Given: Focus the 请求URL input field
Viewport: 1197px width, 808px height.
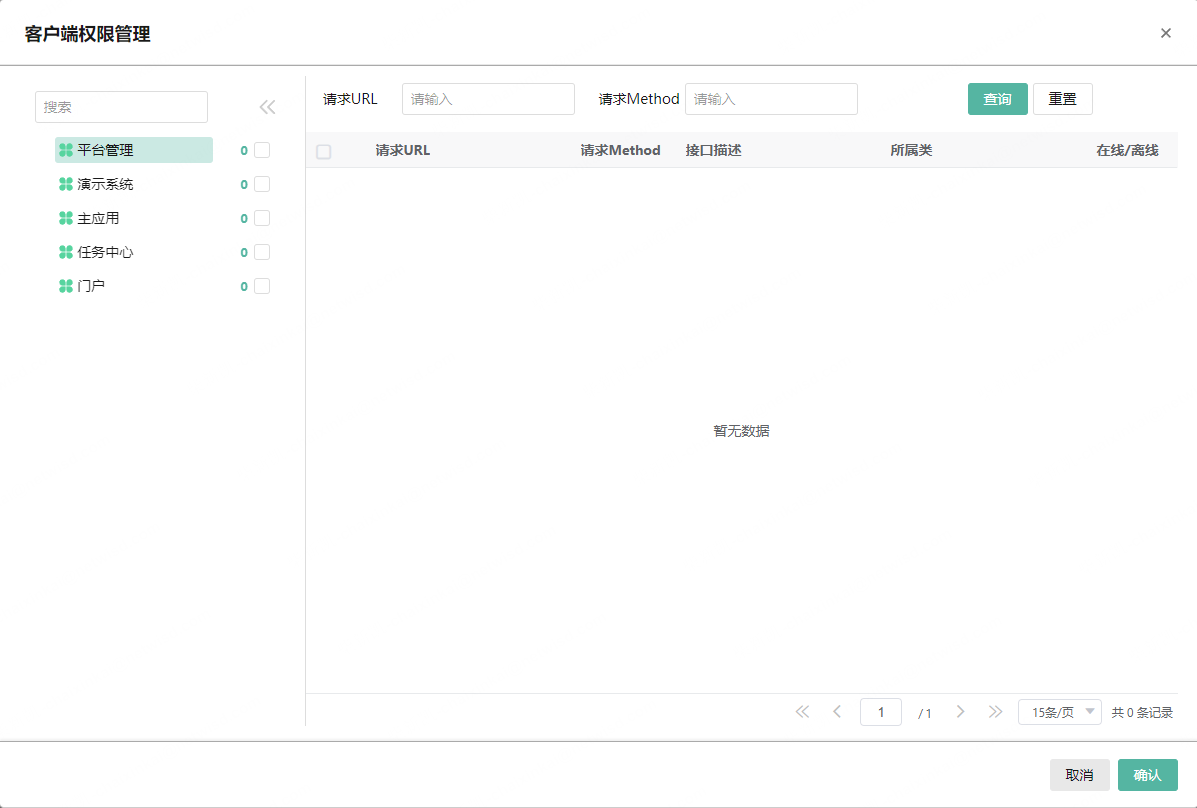Looking at the screenshot, I should coord(488,99).
